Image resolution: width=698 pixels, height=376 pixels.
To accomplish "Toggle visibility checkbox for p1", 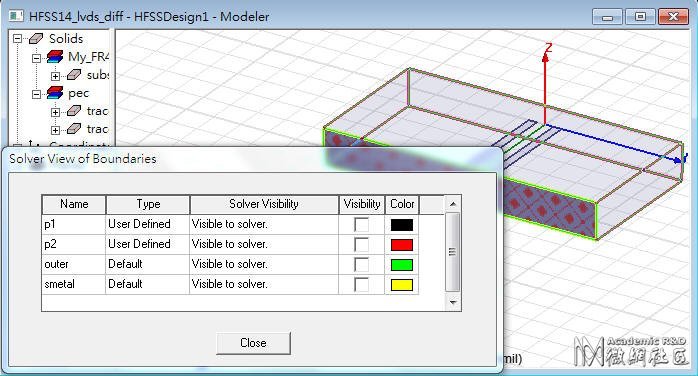I will (361, 224).
